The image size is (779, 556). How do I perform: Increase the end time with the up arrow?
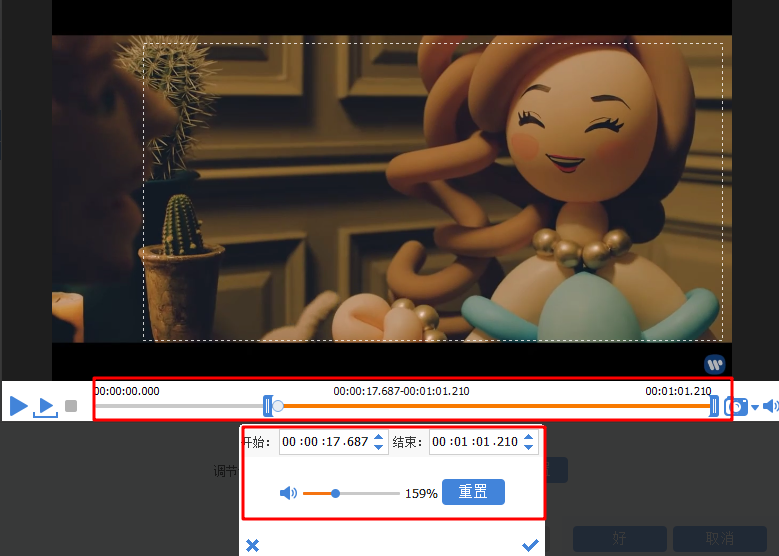tap(529, 437)
